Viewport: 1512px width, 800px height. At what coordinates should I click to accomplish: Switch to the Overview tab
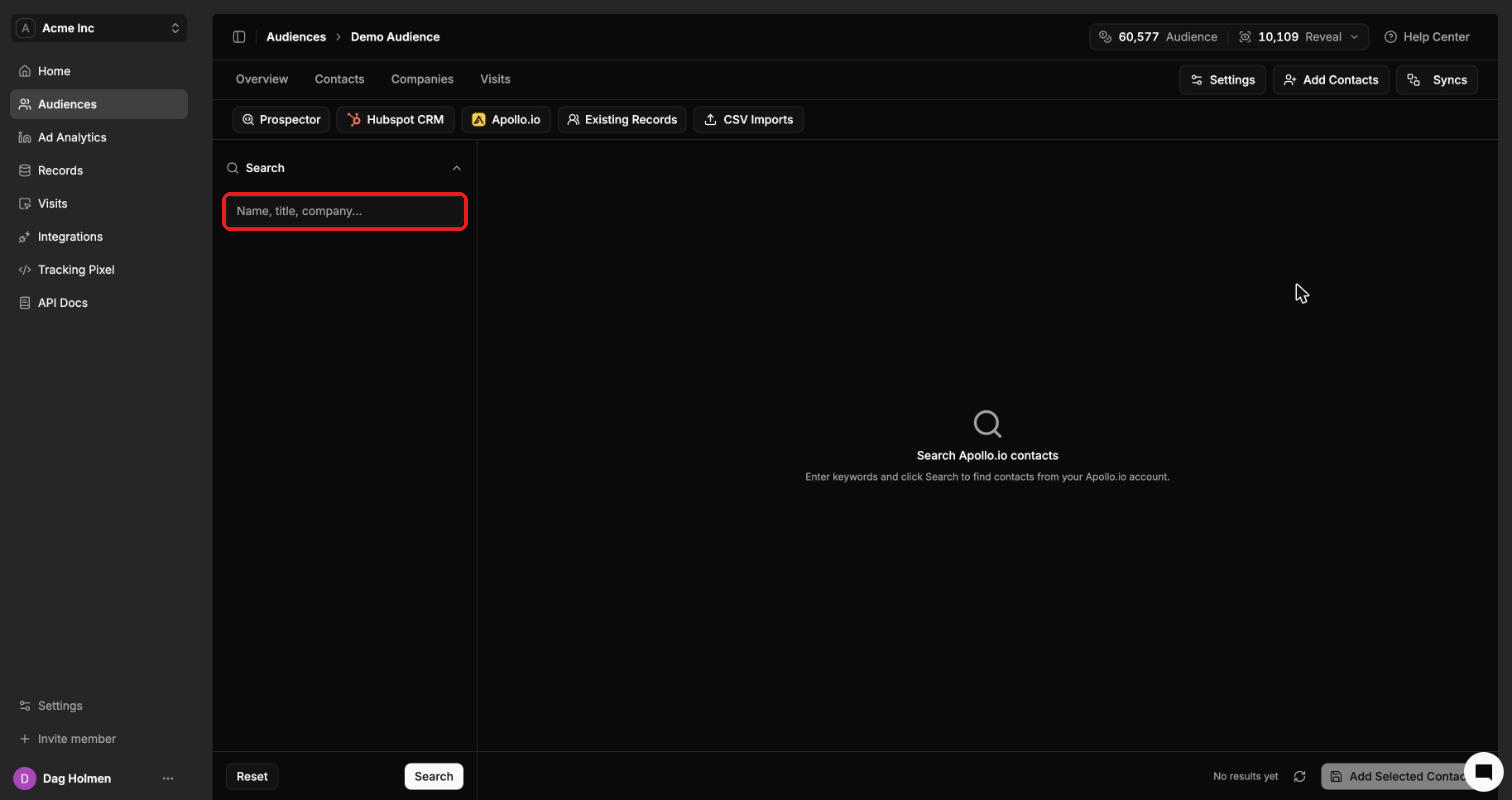262,79
